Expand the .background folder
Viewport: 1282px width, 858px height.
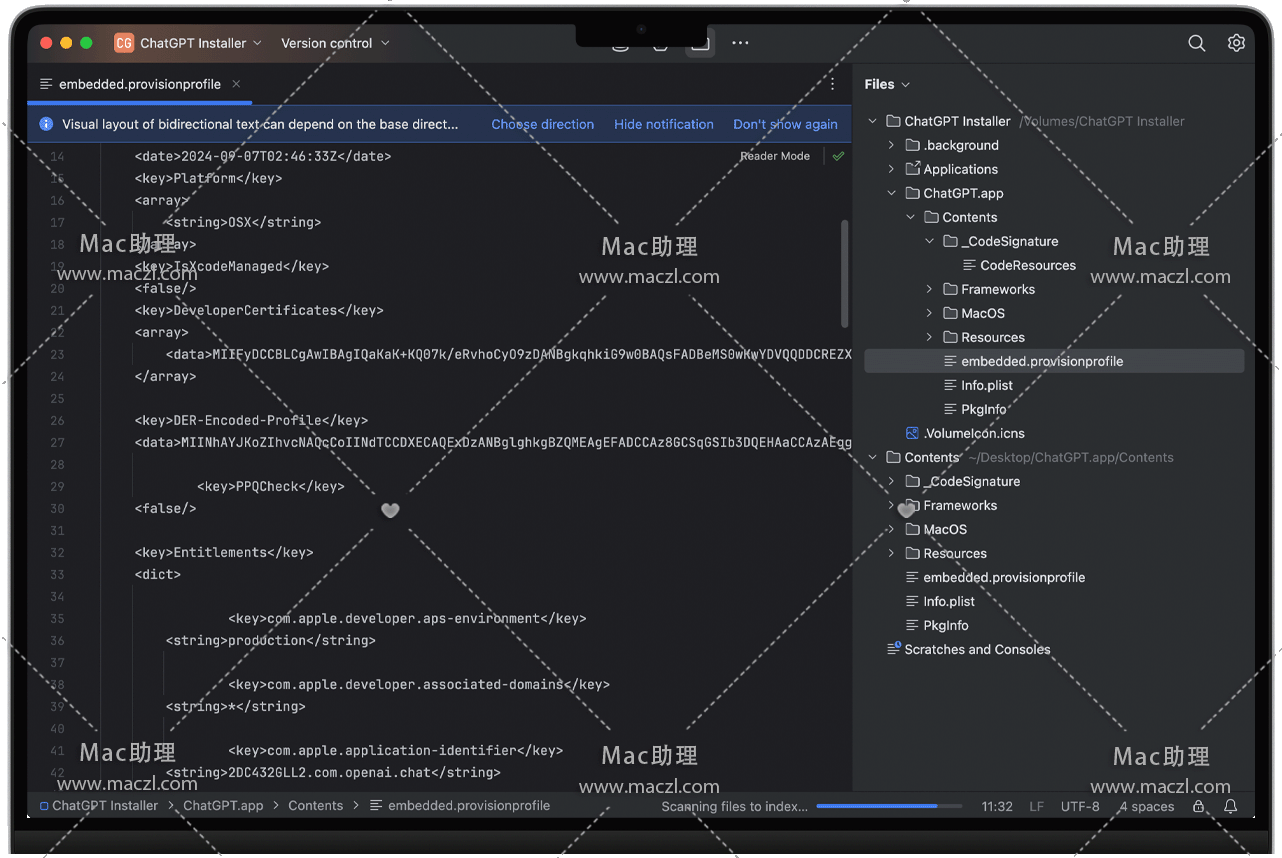pos(891,145)
